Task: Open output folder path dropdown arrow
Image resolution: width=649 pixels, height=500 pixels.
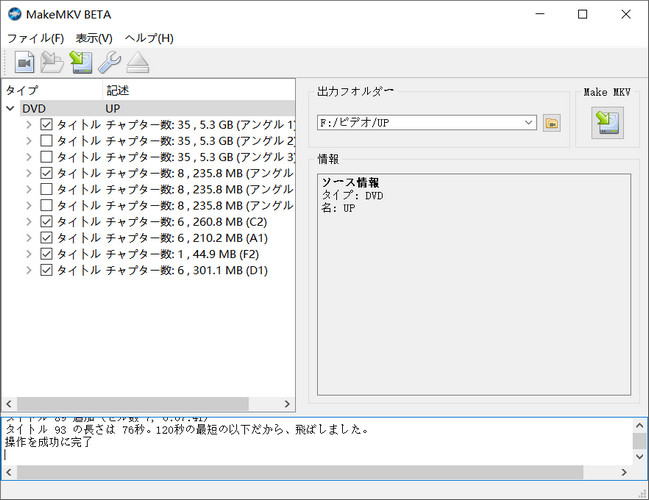Action: (529, 123)
